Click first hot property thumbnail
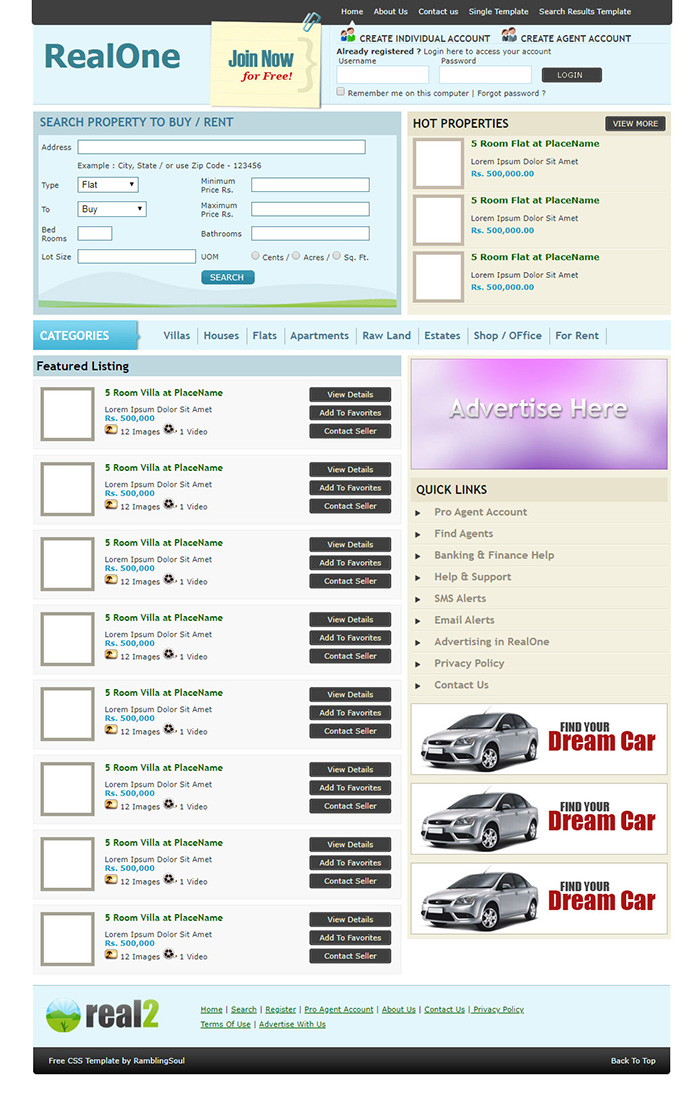 coord(438,163)
